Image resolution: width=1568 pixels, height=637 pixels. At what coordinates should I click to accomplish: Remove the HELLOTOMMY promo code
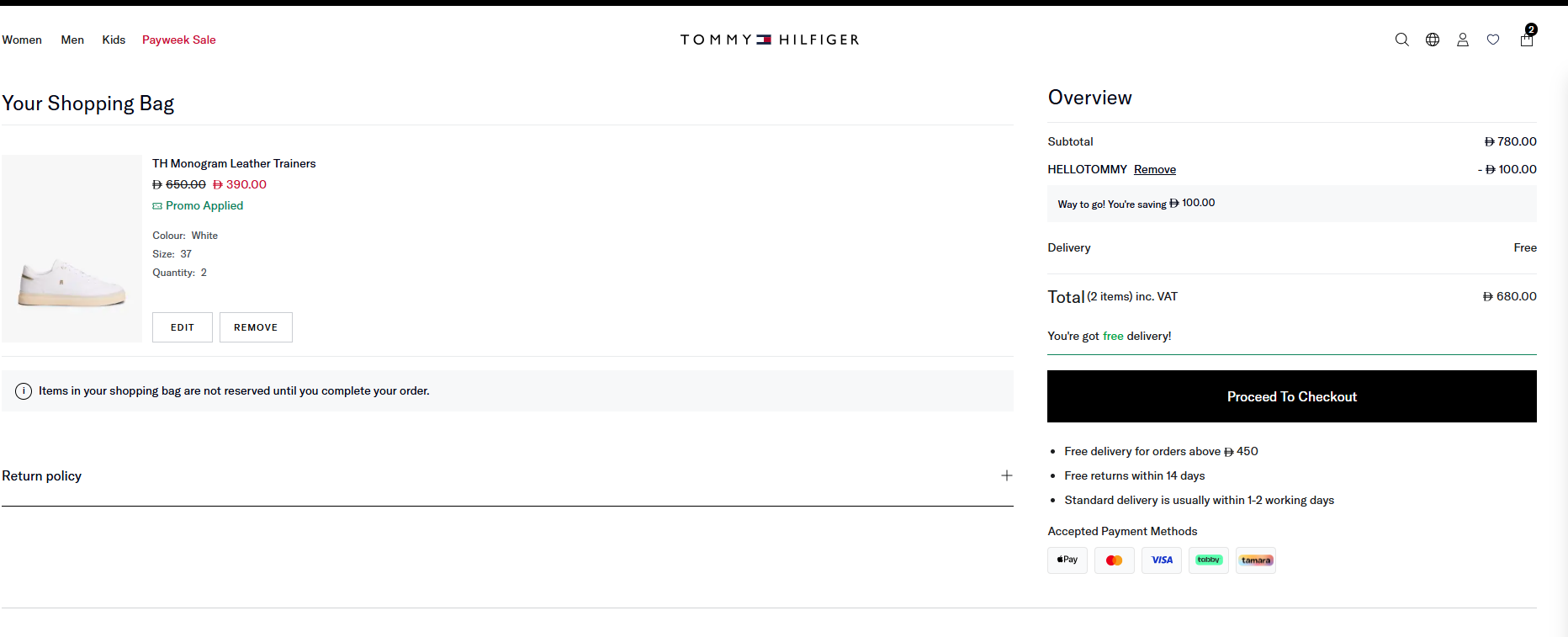click(1155, 169)
